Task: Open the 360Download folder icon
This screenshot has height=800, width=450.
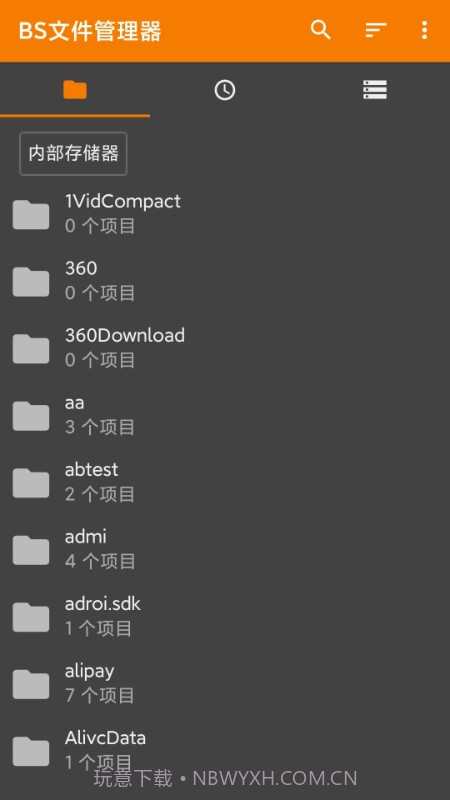Action: coord(31,349)
